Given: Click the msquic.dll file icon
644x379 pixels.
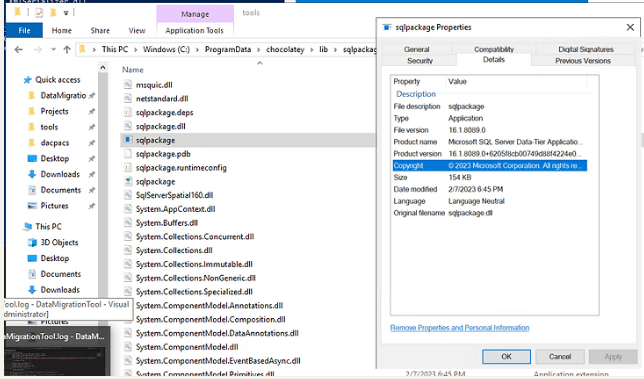Looking at the screenshot, I should [128, 85].
